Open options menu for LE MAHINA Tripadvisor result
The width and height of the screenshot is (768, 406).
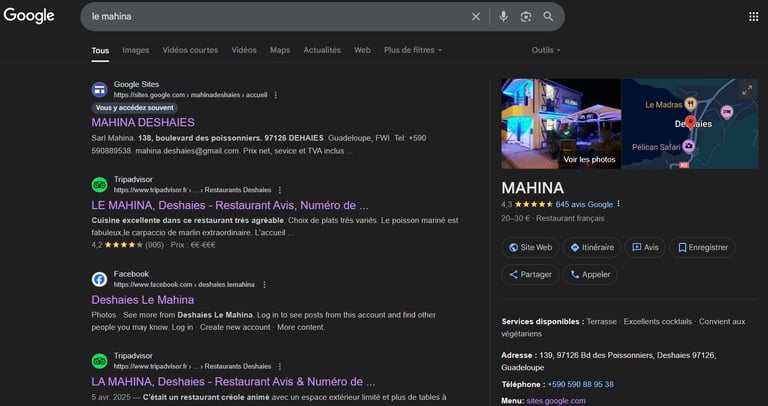280,190
